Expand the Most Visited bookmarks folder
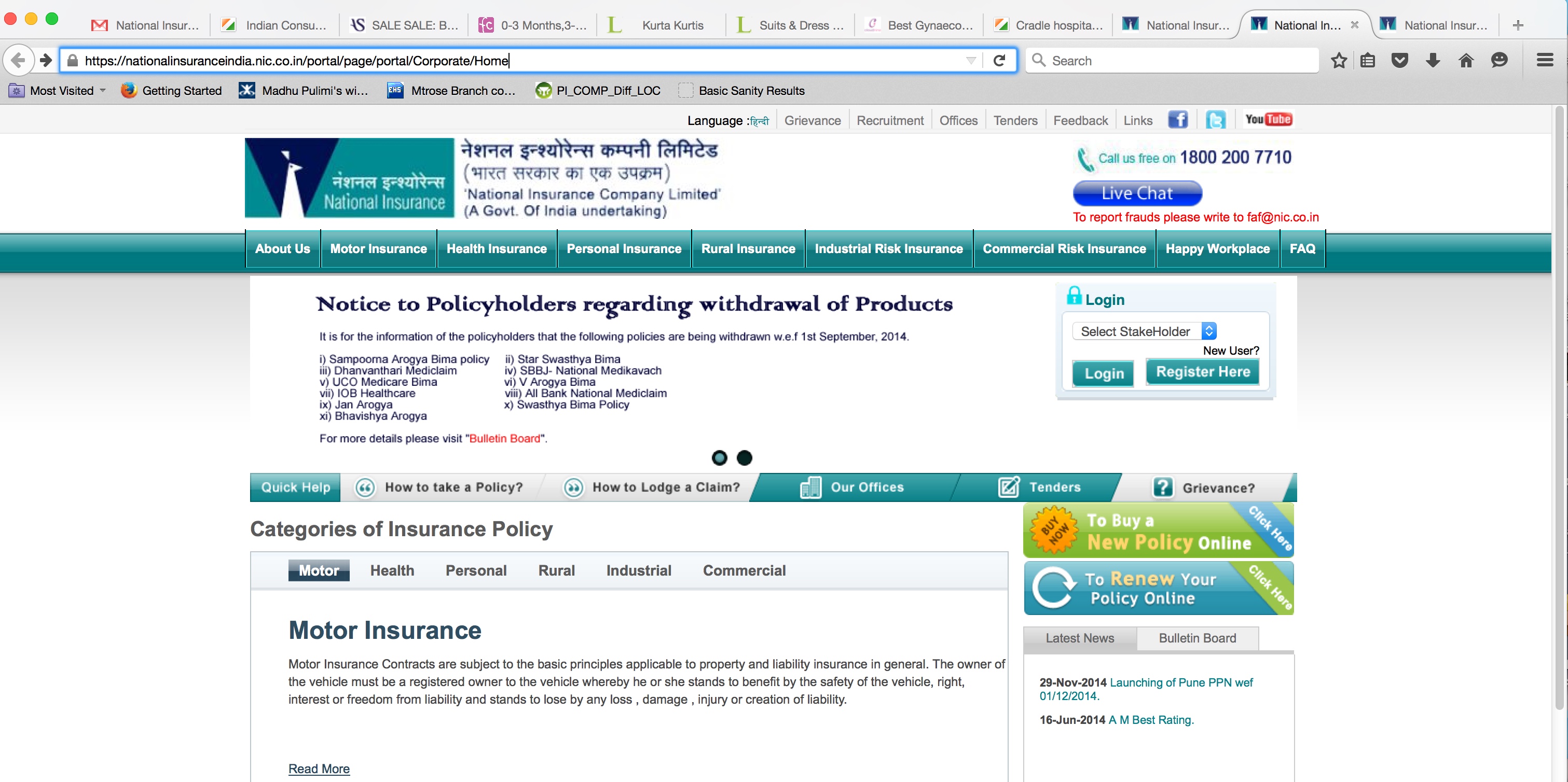Viewport: 1568px width, 782px height. (x=61, y=91)
